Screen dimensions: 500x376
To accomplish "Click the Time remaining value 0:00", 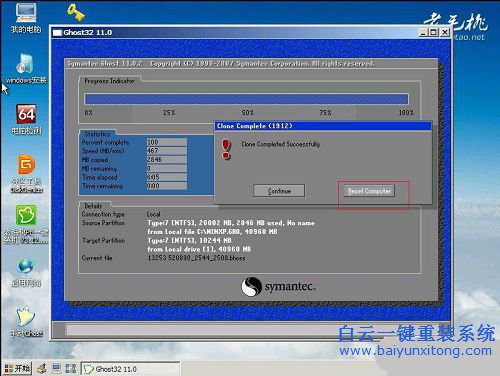I will click(167, 186).
